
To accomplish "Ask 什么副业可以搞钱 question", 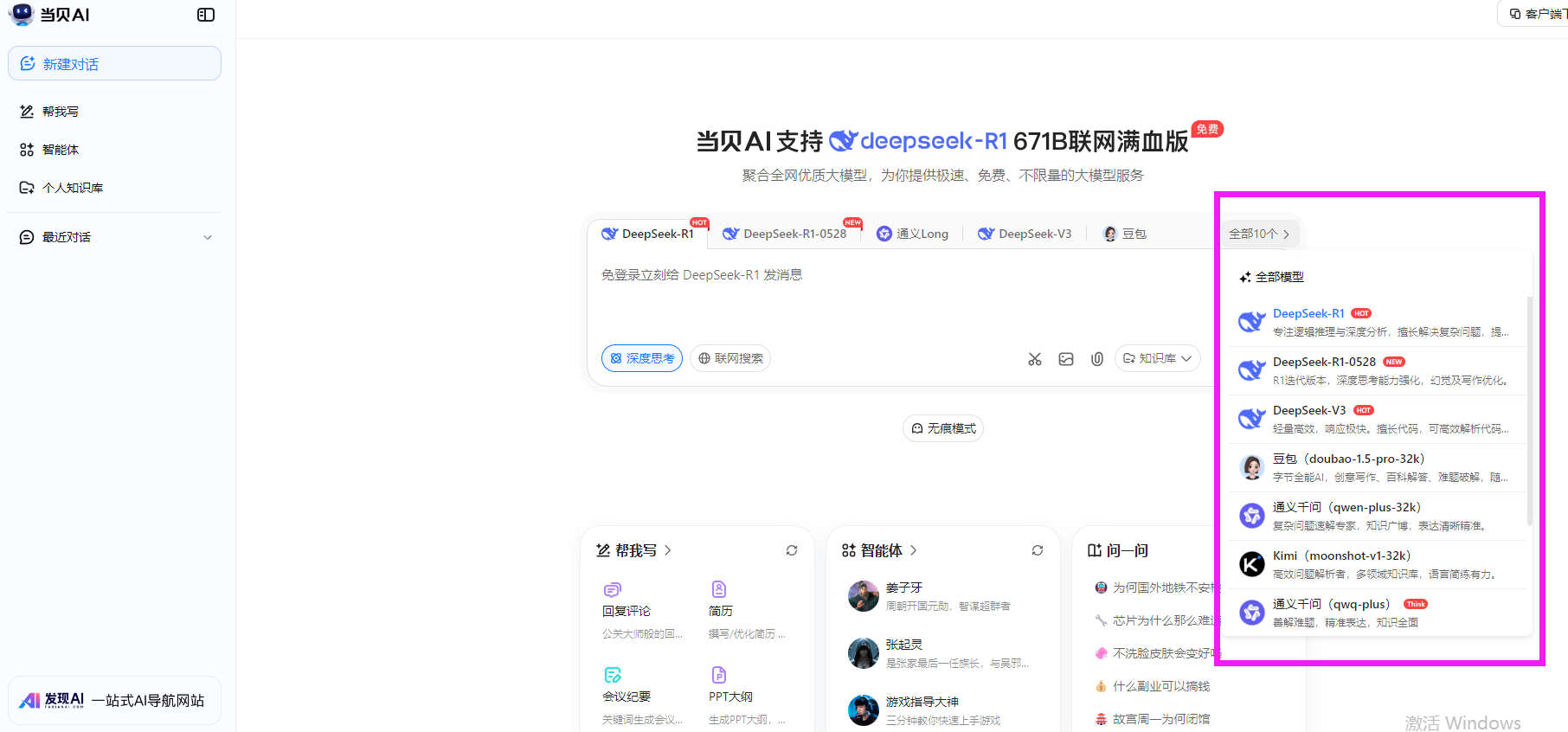I will coord(1153,686).
